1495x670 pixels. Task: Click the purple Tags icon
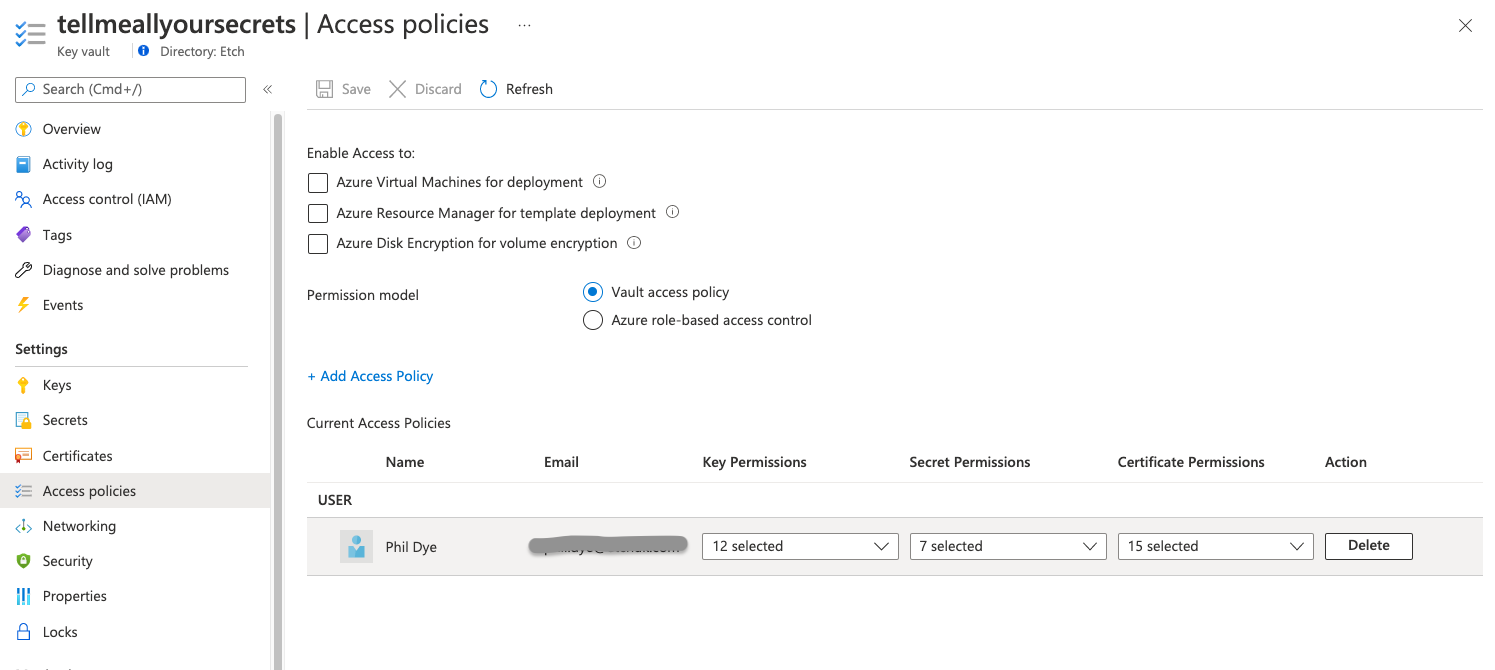[24, 235]
